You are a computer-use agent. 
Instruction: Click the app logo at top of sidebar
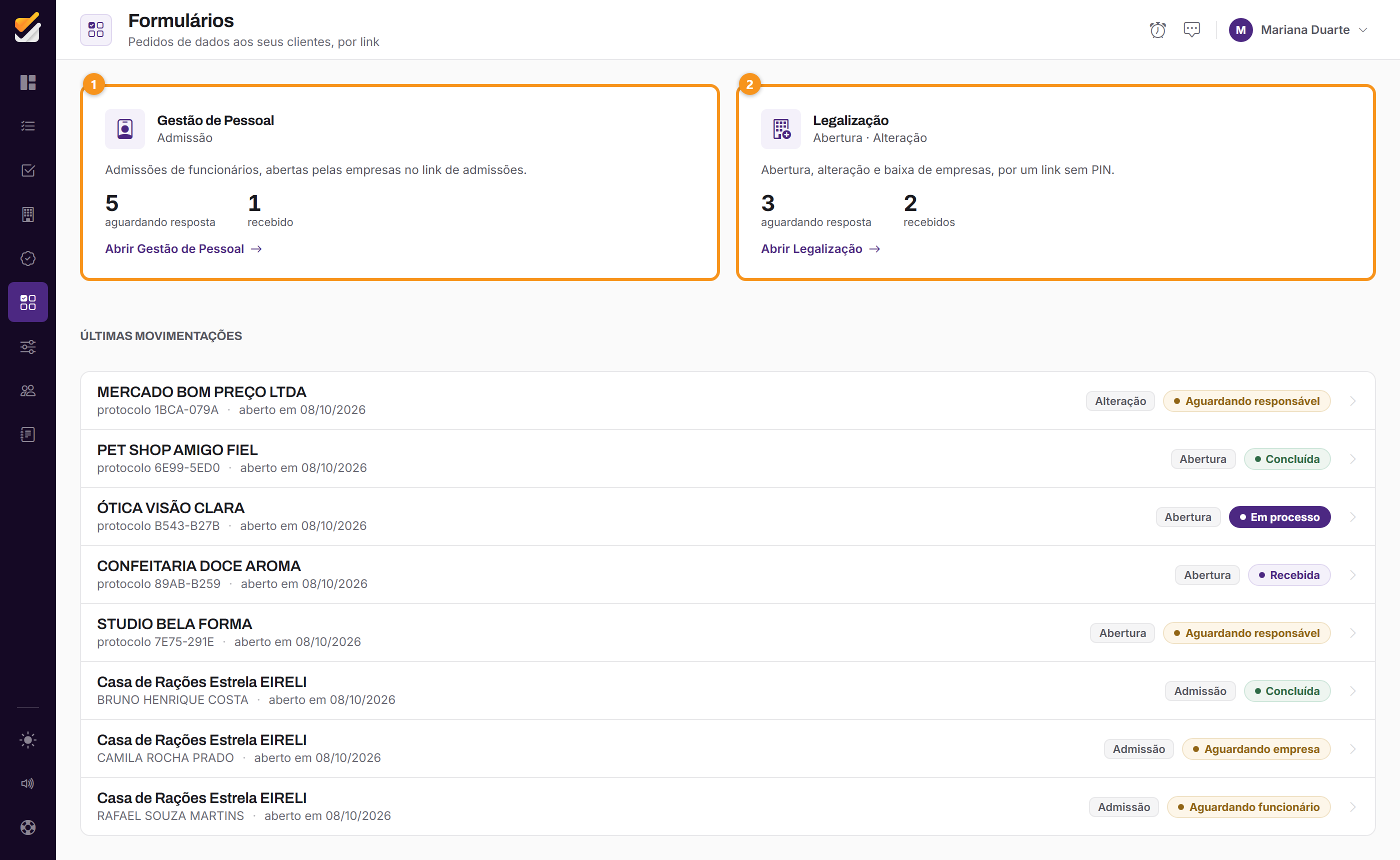tap(28, 26)
